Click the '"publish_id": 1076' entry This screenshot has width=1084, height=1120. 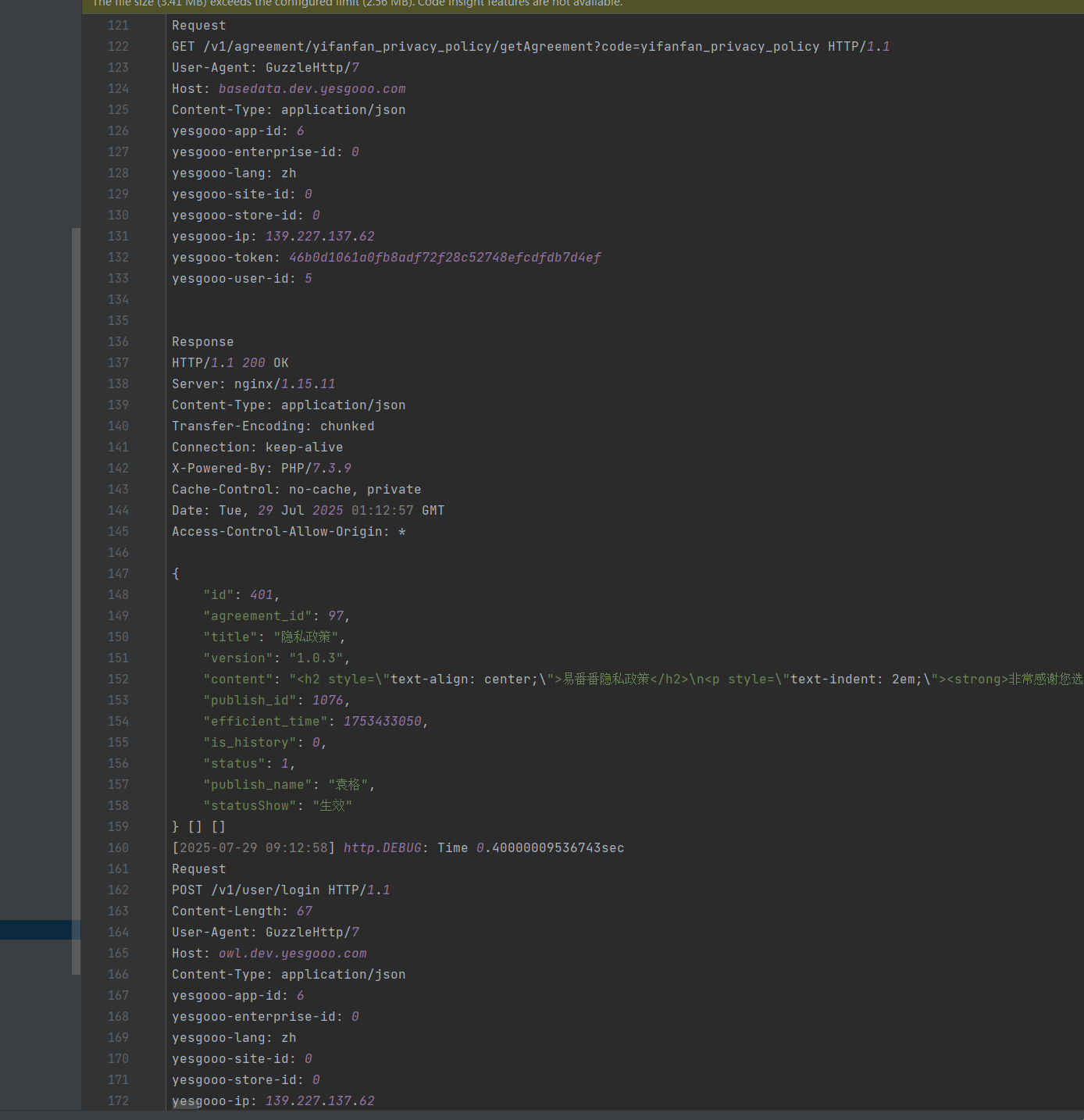(x=277, y=701)
